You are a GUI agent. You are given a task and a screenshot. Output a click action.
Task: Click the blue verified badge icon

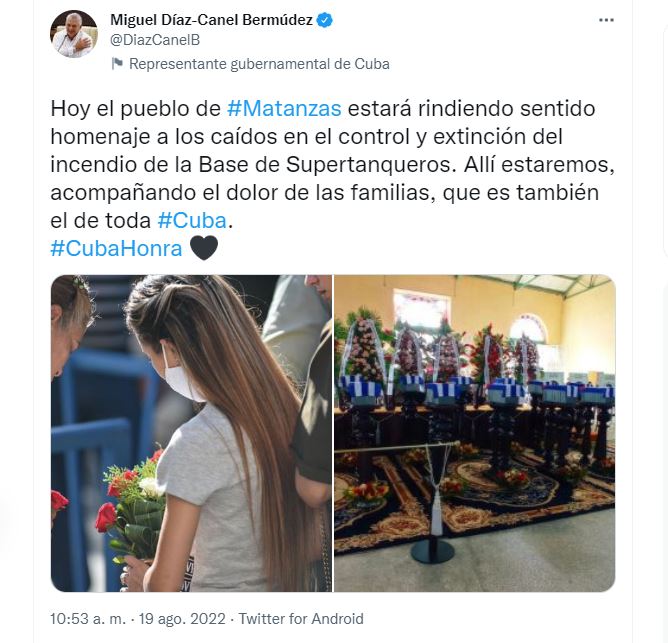click(x=325, y=20)
